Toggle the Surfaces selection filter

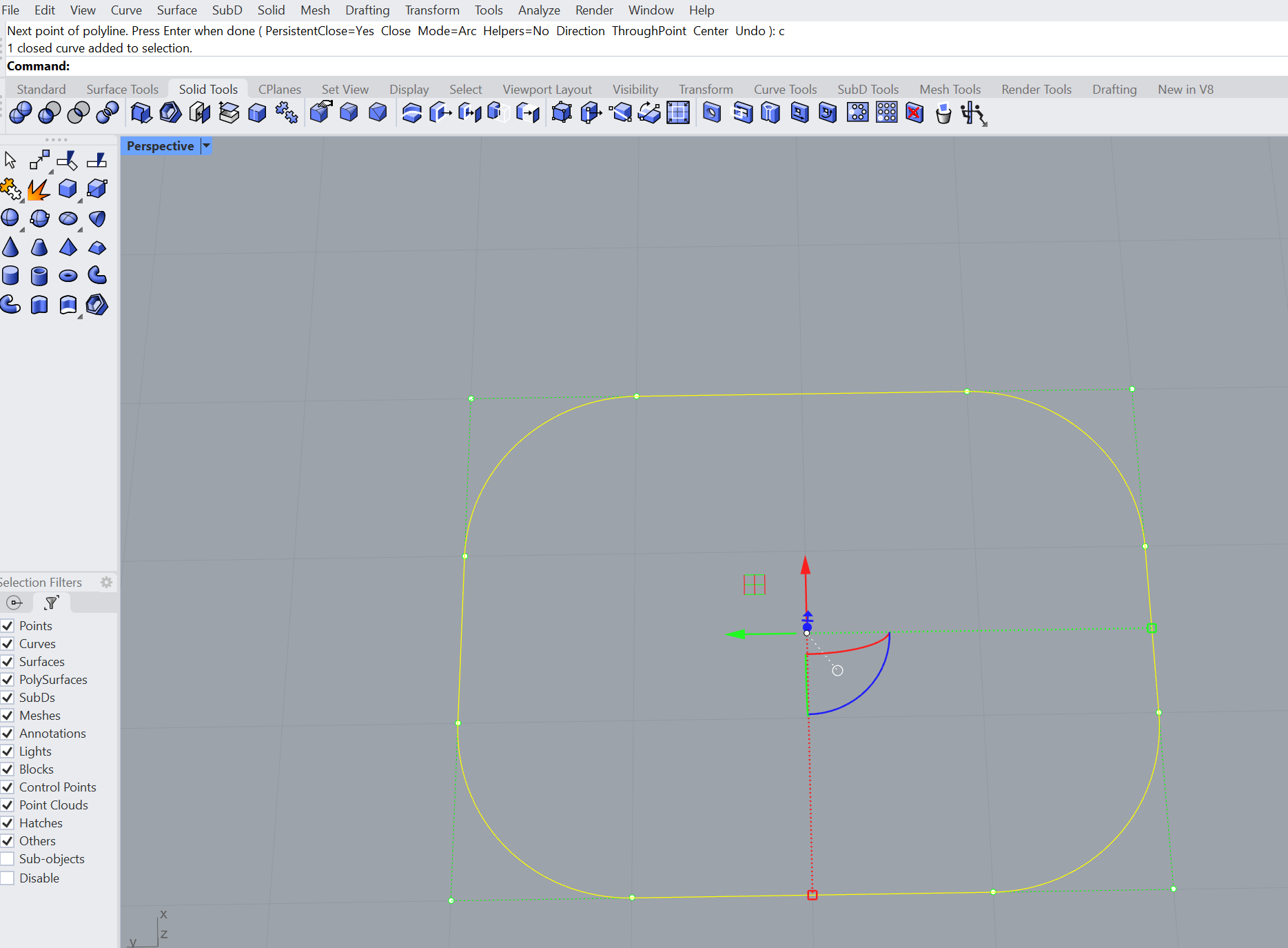click(x=8, y=662)
